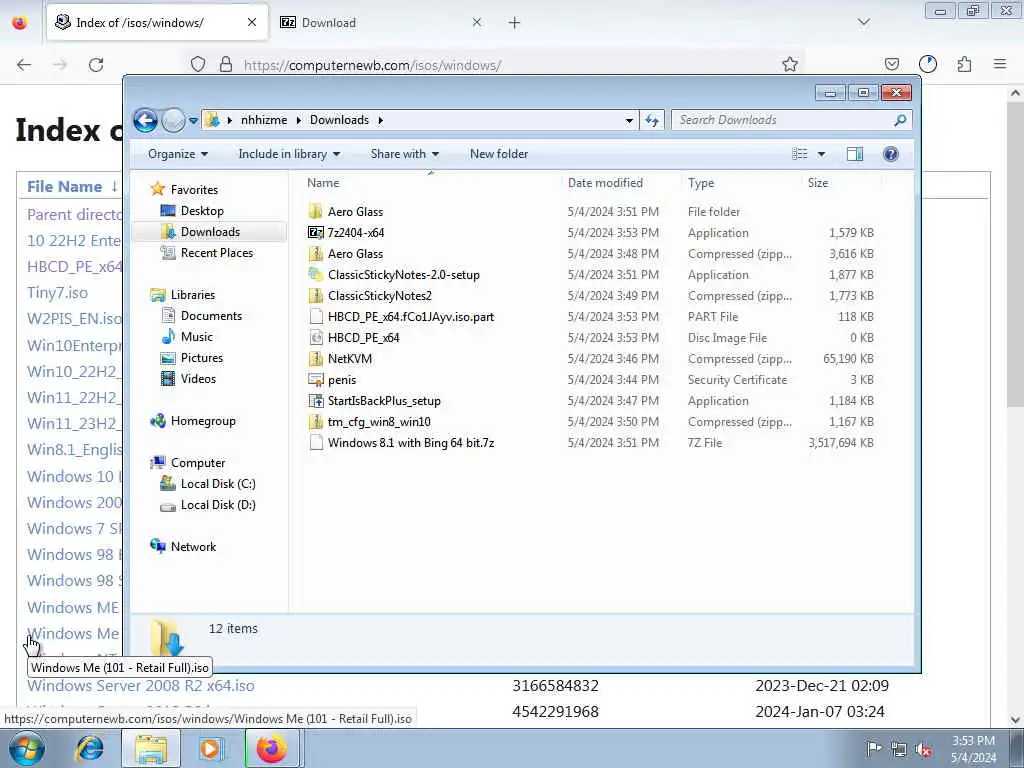
Task: Click the Refresh button in Explorer address bar
Action: [x=652, y=120]
